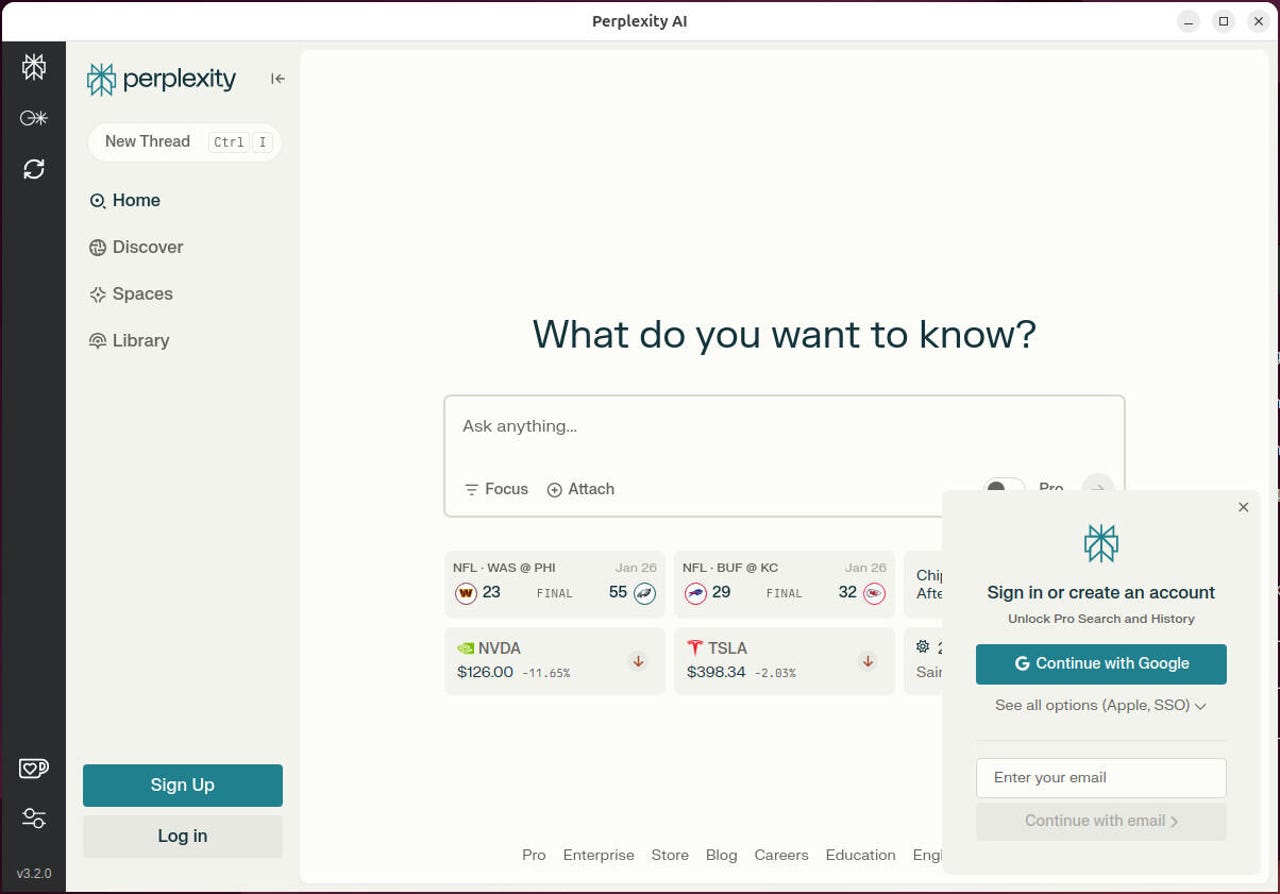The height and width of the screenshot is (894, 1280).
Task: Click the heart badge icon above the sliders
Action: [34, 768]
